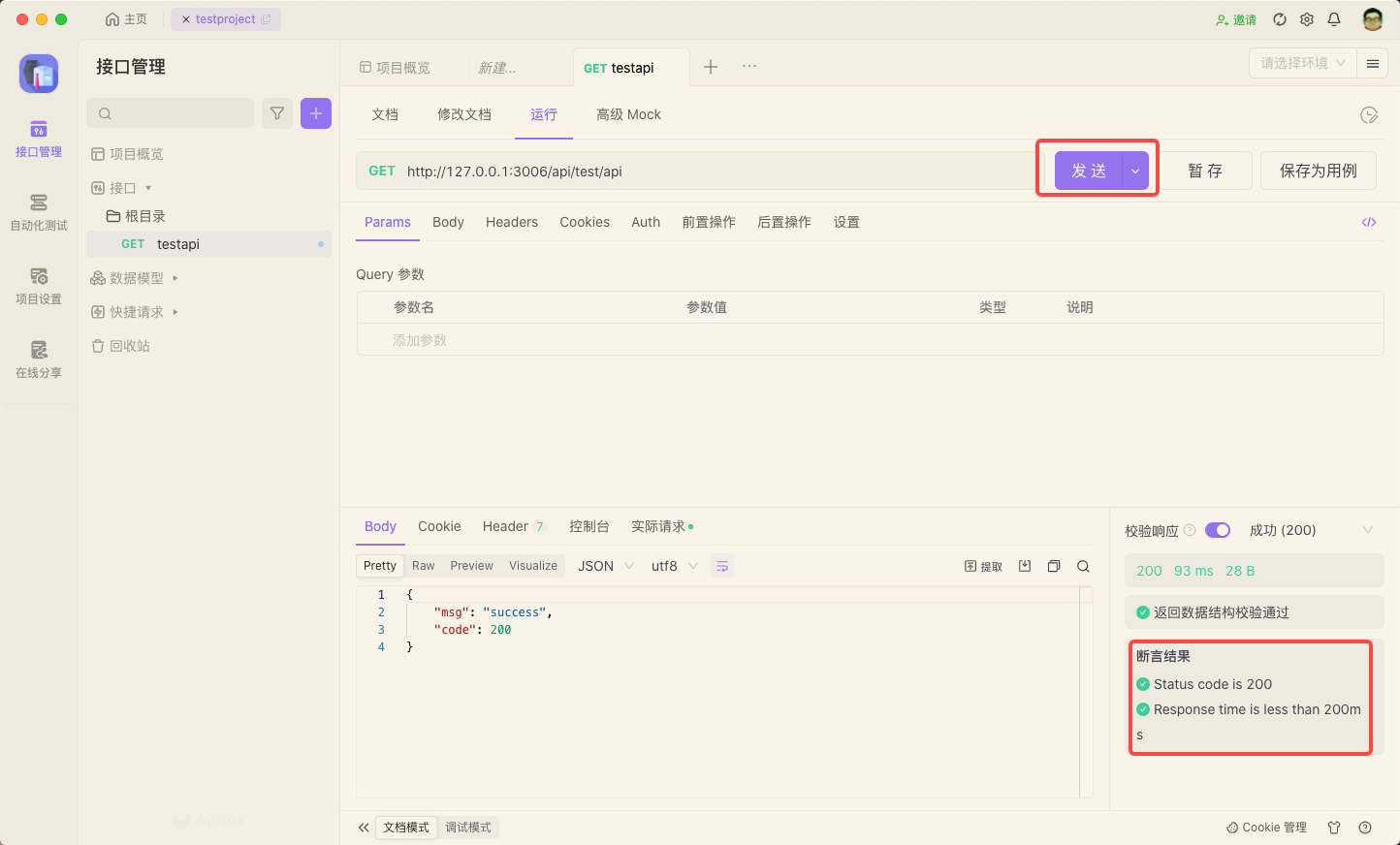Toggle the 校验响应 switch
Image resolution: width=1400 pixels, height=845 pixels.
[x=1218, y=530]
